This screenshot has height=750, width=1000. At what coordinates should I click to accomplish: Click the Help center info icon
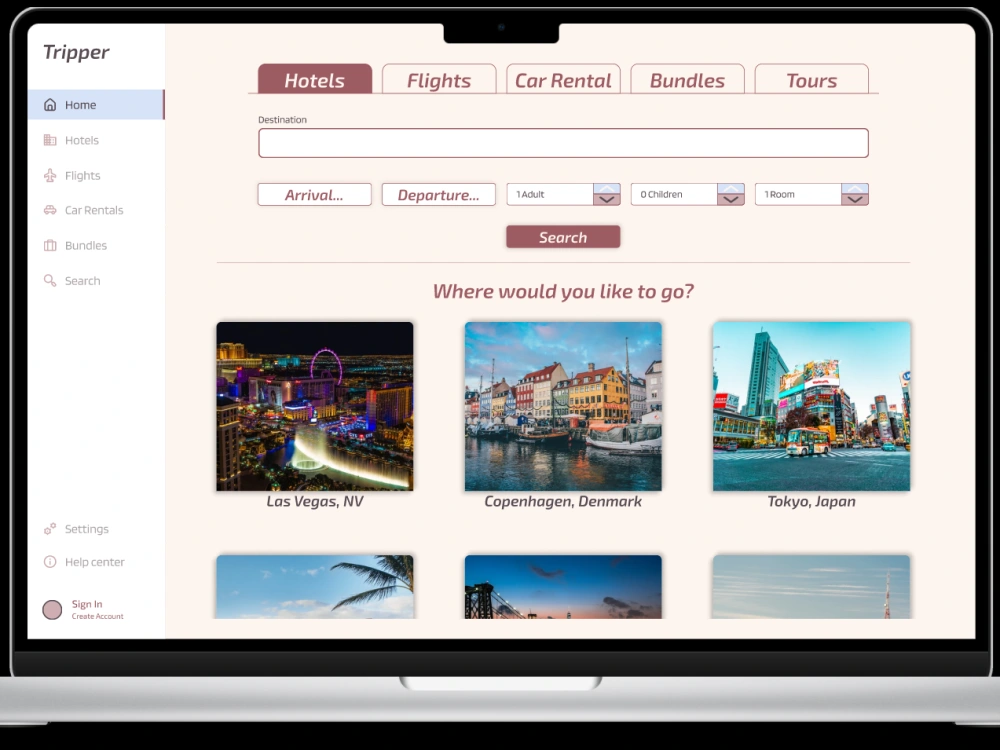pyautogui.click(x=50, y=562)
